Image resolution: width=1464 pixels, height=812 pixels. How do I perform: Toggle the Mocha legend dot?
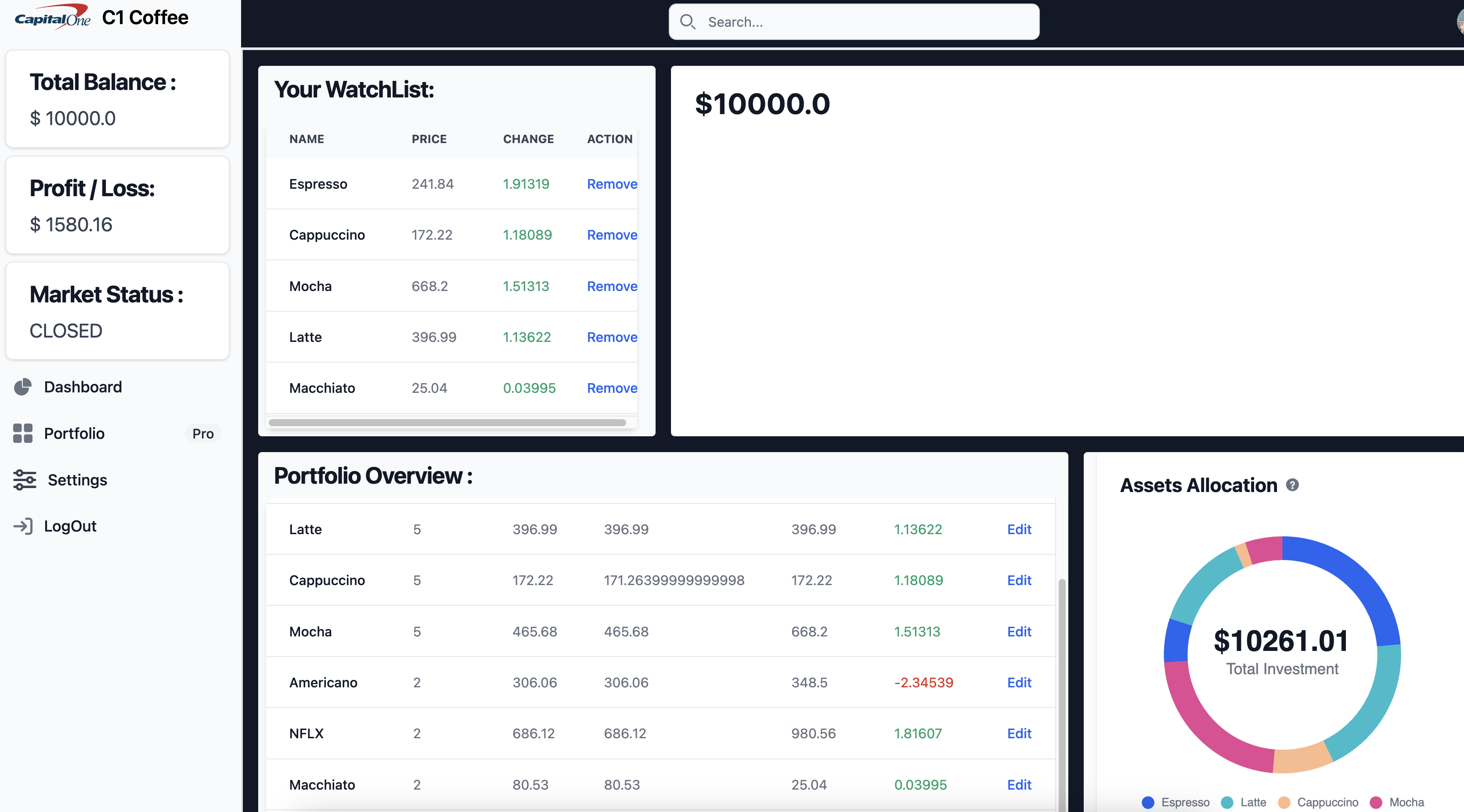pos(1376,802)
